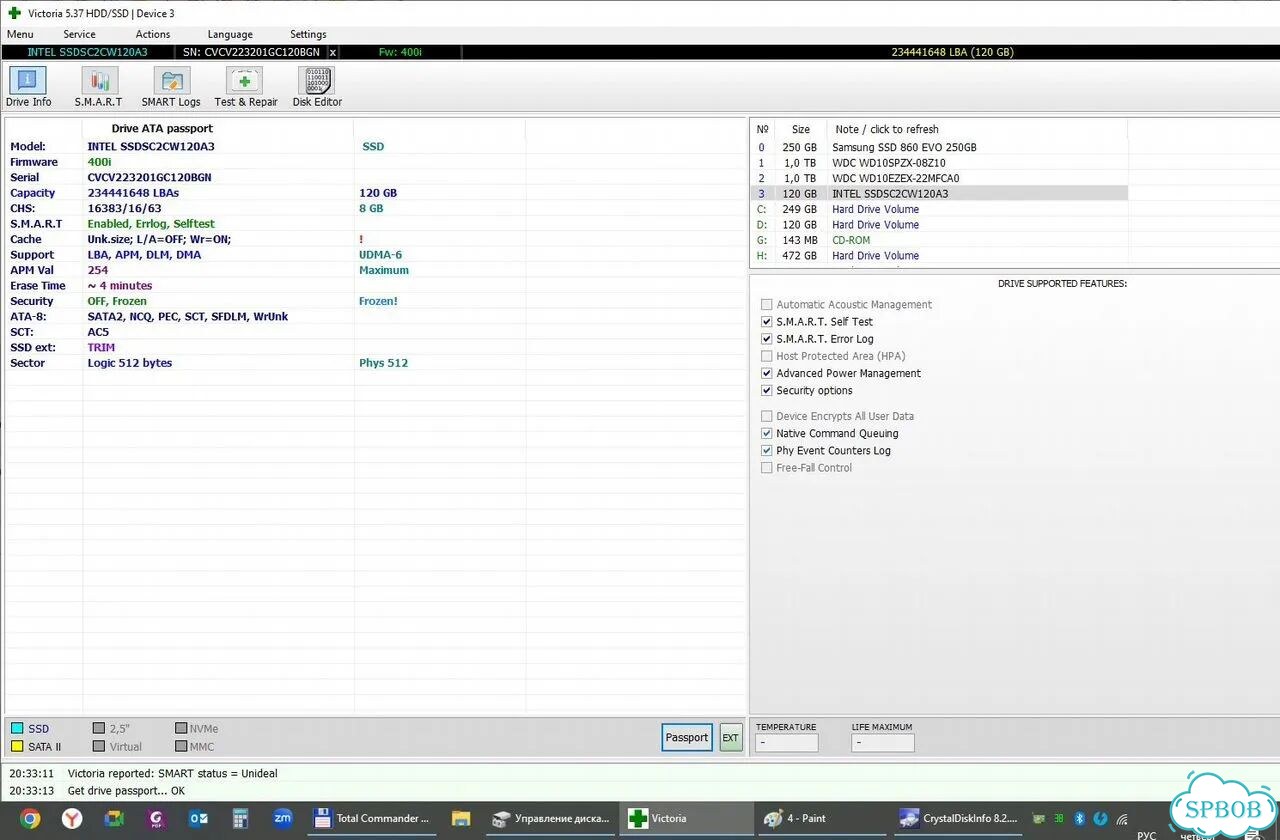Click the Passport button

687,738
